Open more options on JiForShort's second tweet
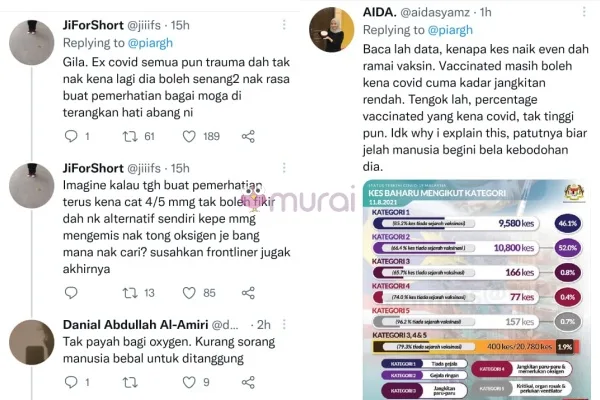The image size is (600, 400). point(284,168)
